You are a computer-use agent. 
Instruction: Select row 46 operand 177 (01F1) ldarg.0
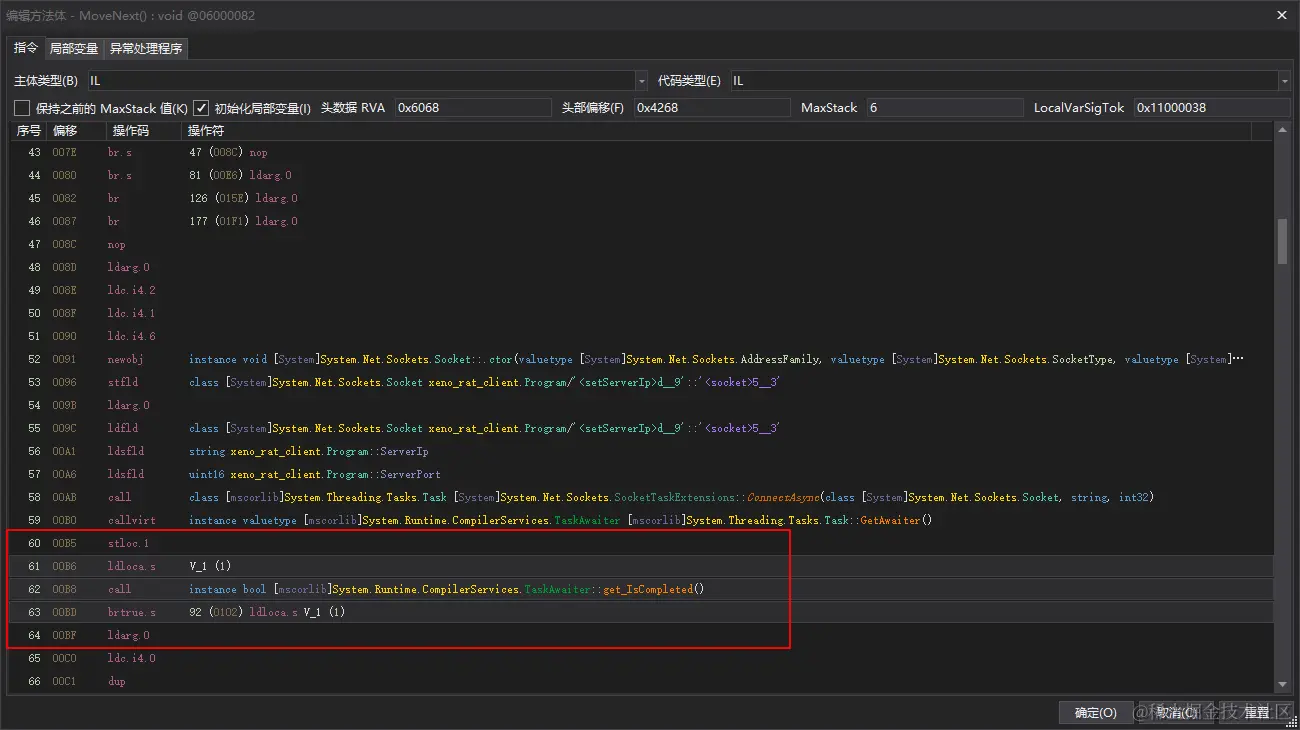pyautogui.click(x=243, y=221)
